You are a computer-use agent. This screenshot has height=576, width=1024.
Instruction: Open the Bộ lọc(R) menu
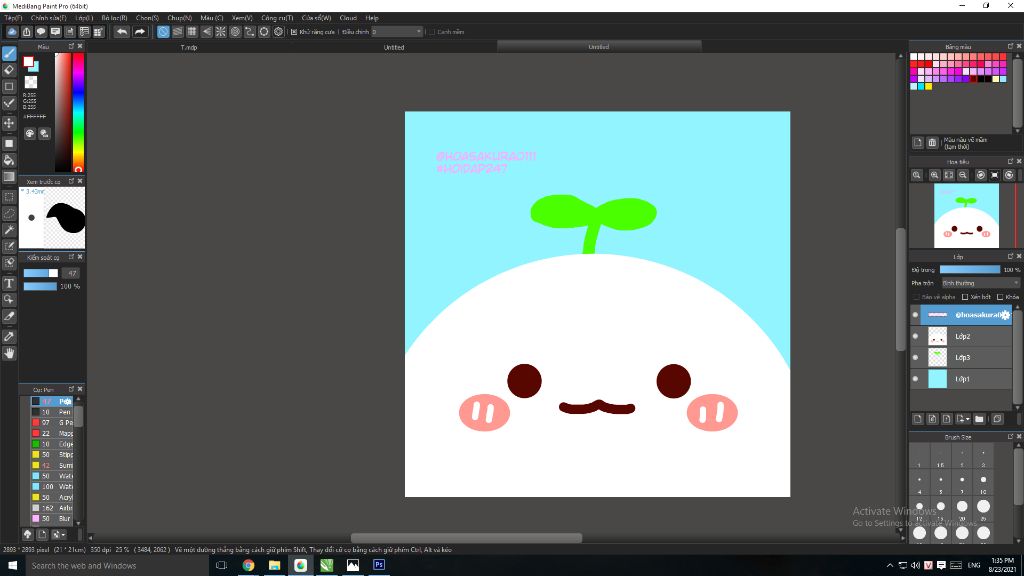[114, 18]
